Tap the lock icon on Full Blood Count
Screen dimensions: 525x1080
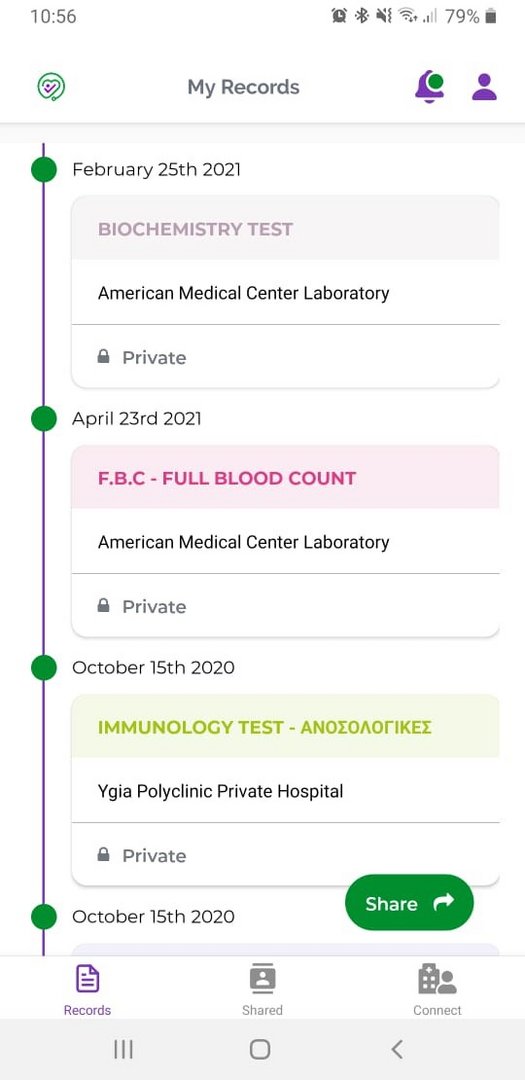pyautogui.click(x=103, y=606)
